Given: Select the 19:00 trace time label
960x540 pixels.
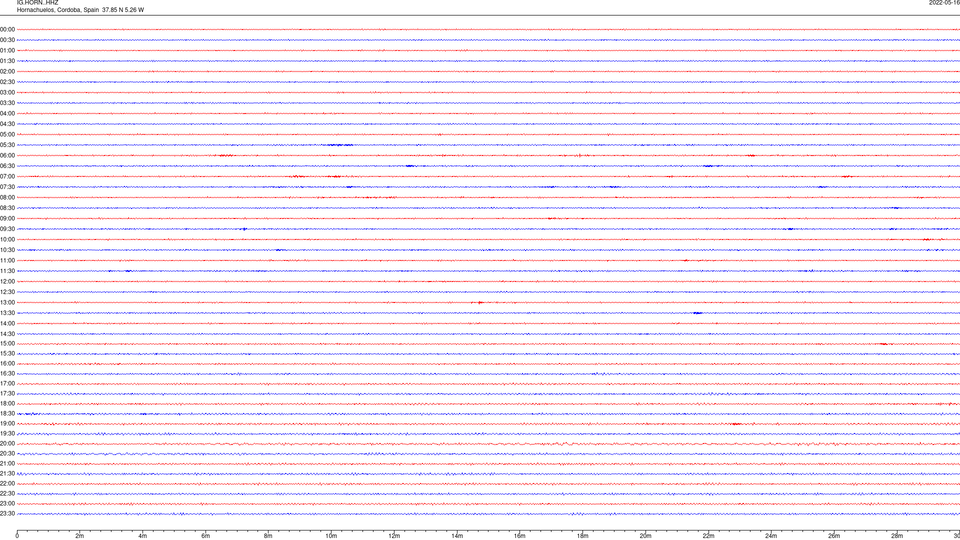Looking at the screenshot, I should pyautogui.click(x=7, y=424).
